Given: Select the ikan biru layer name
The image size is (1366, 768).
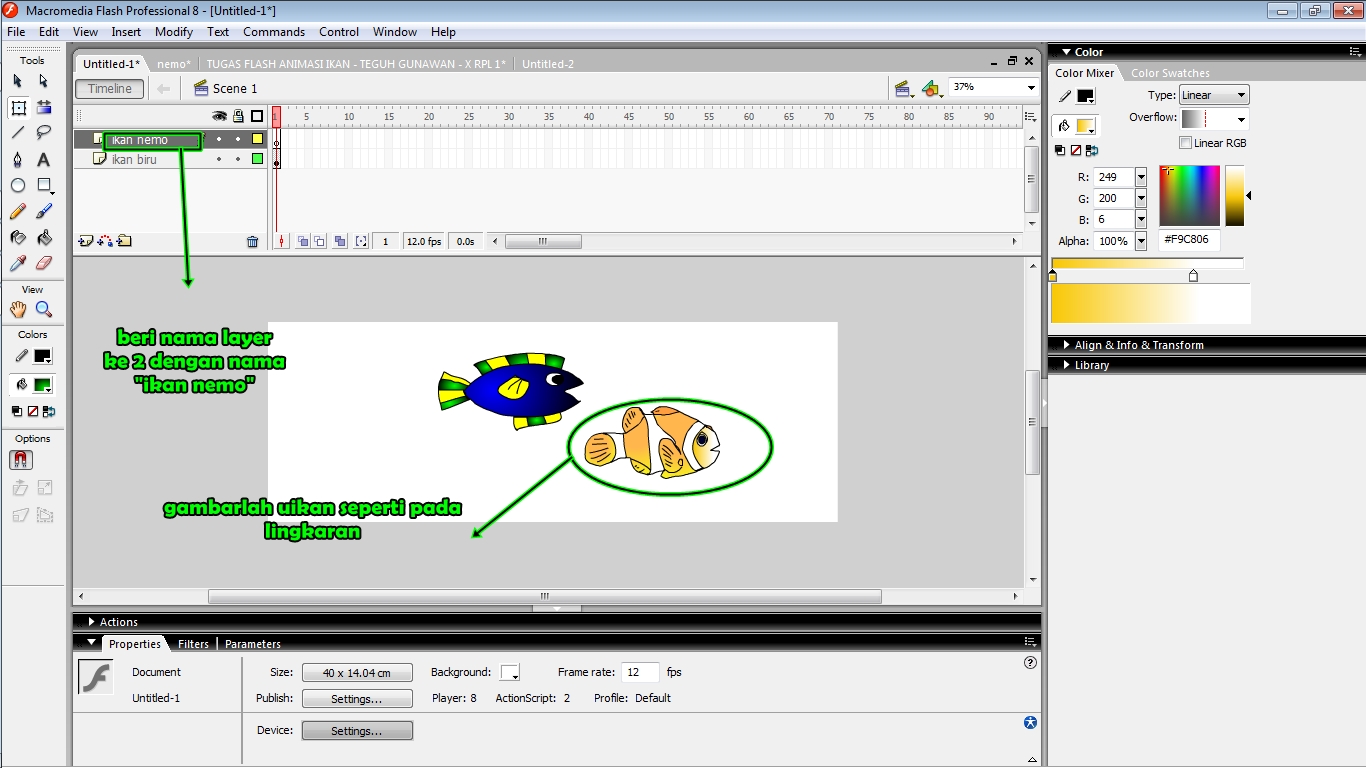Looking at the screenshot, I should pos(134,159).
